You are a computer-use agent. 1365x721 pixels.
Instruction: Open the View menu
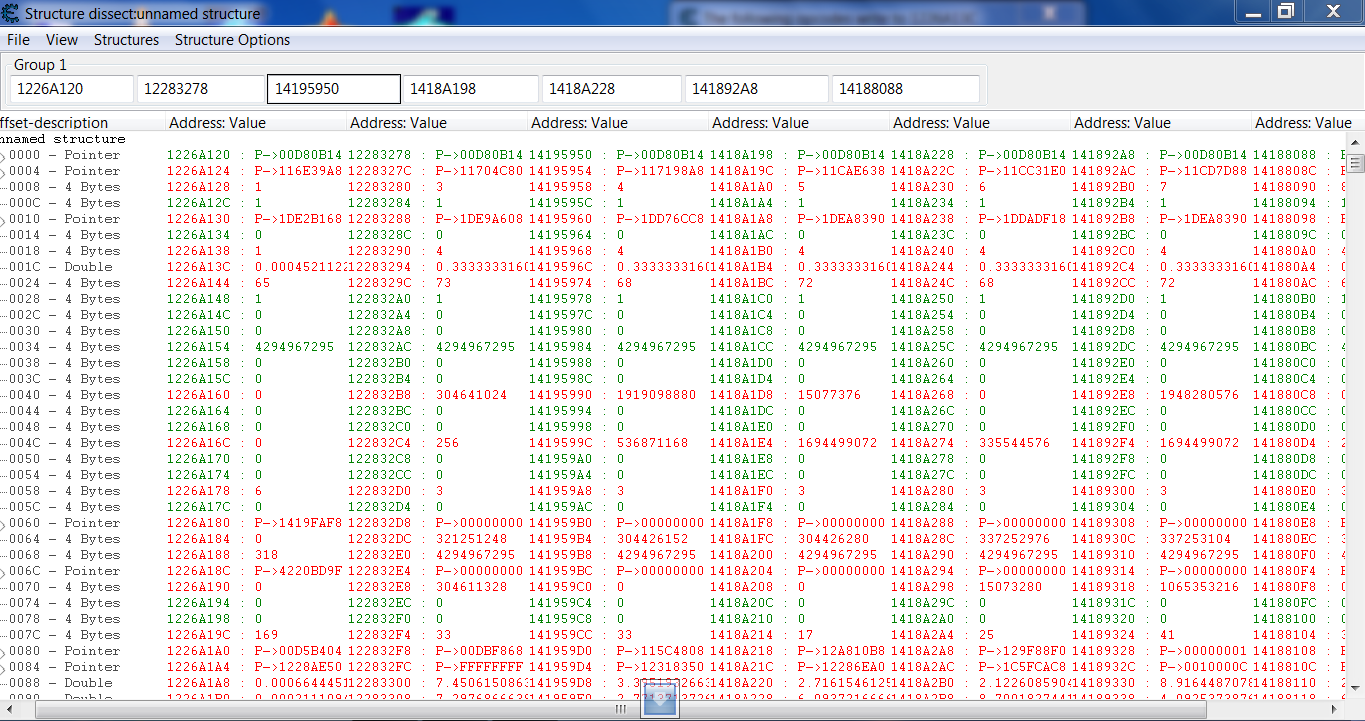(x=62, y=40)
